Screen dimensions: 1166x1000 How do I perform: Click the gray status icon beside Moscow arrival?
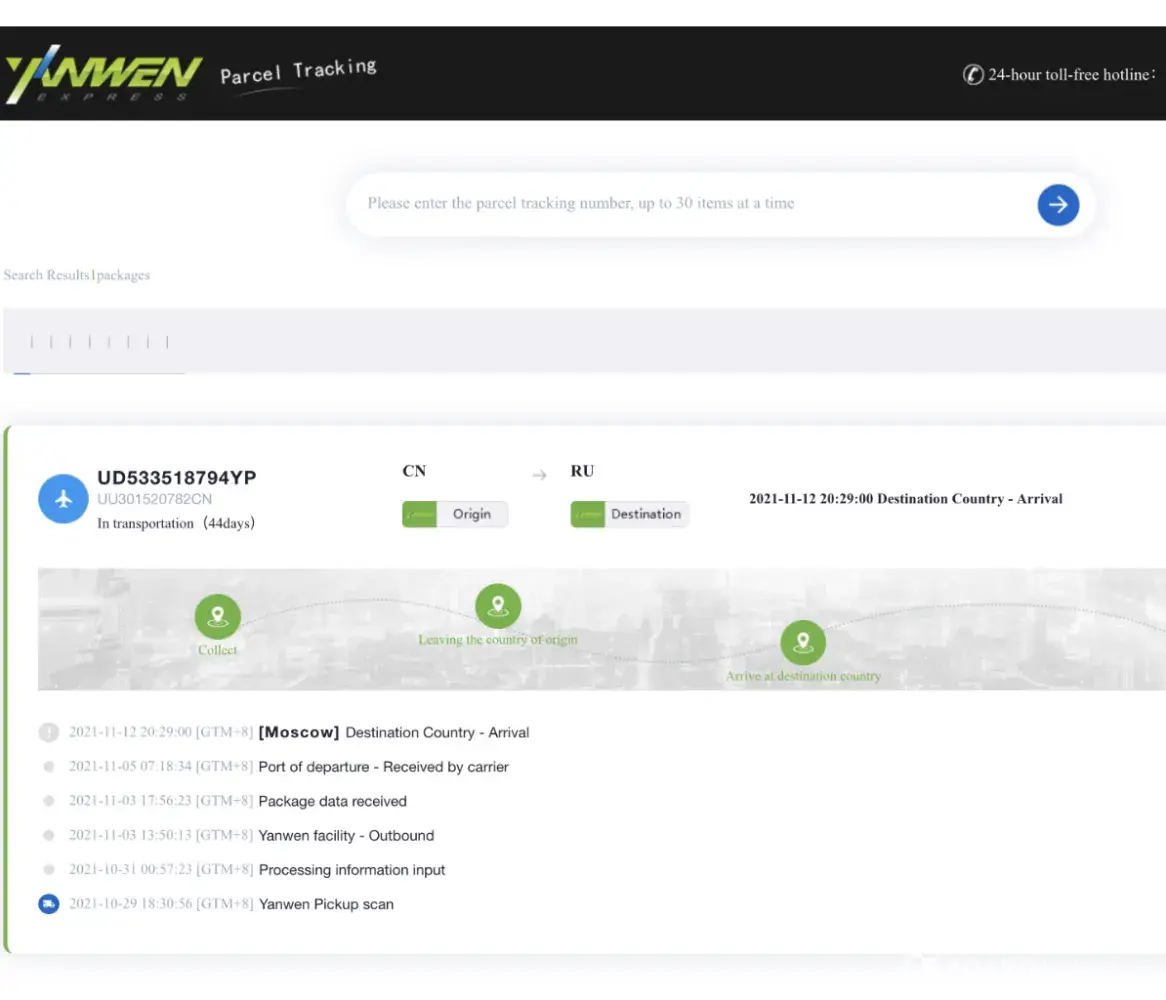[x=48, y=732]
